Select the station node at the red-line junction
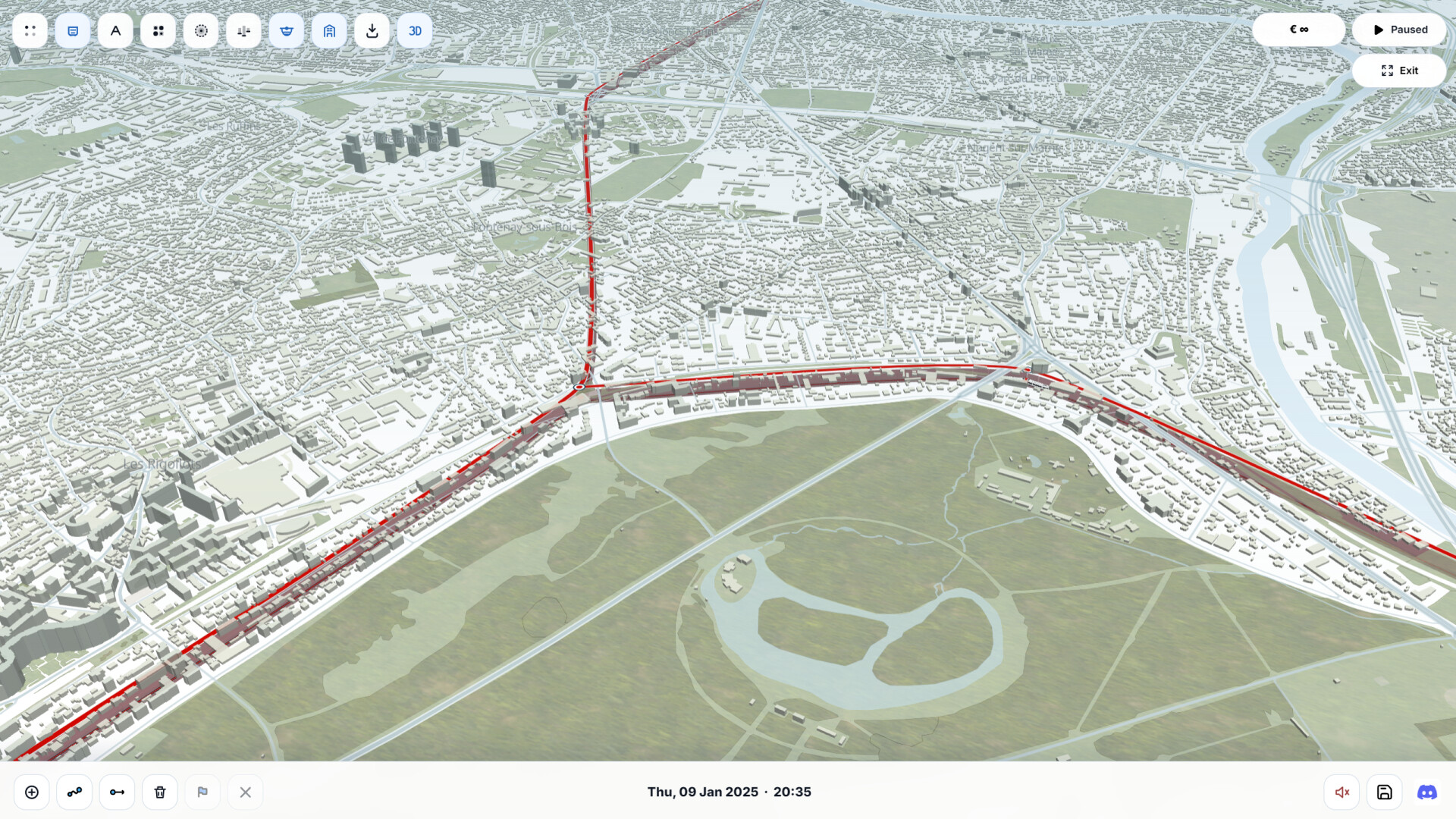 (x=579, y=387)
